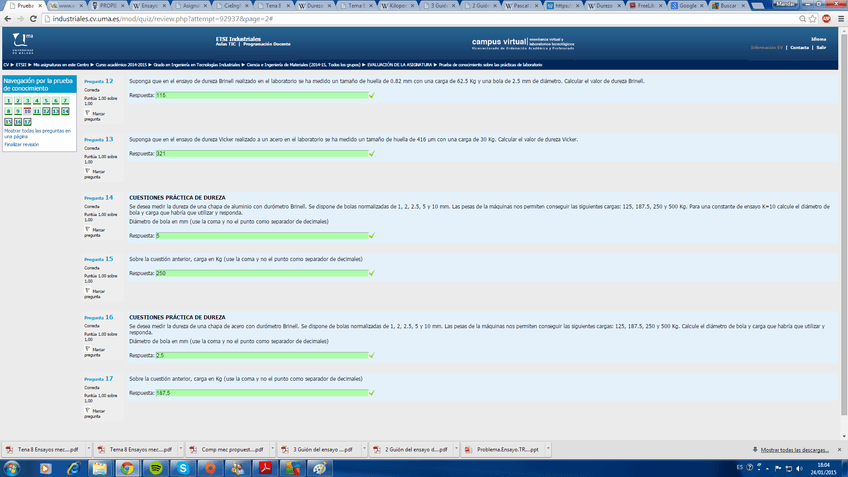Expand options for Comp mec propuest download
The height and width of the screenshot is (477, 848).
point(272,449)
